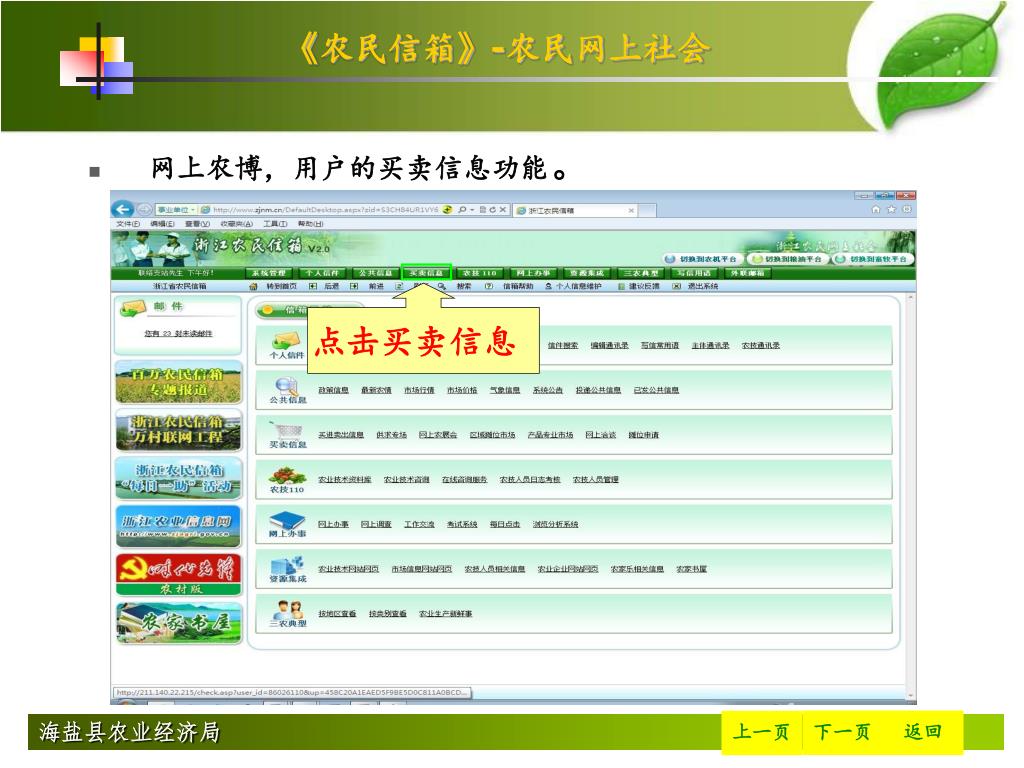Open the 万村联网工程 banner

coord(179,430)
